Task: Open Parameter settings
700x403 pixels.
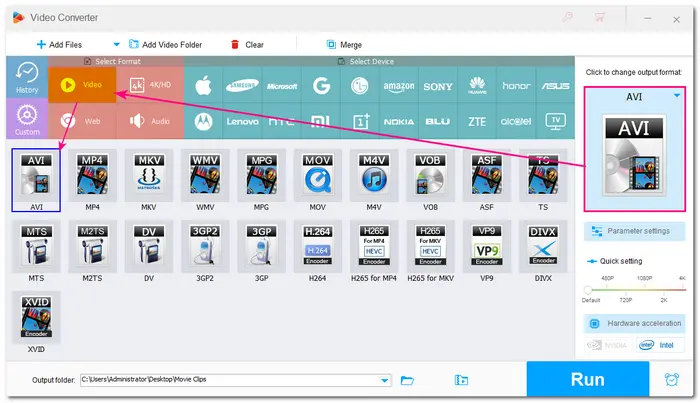Action: 634,231
